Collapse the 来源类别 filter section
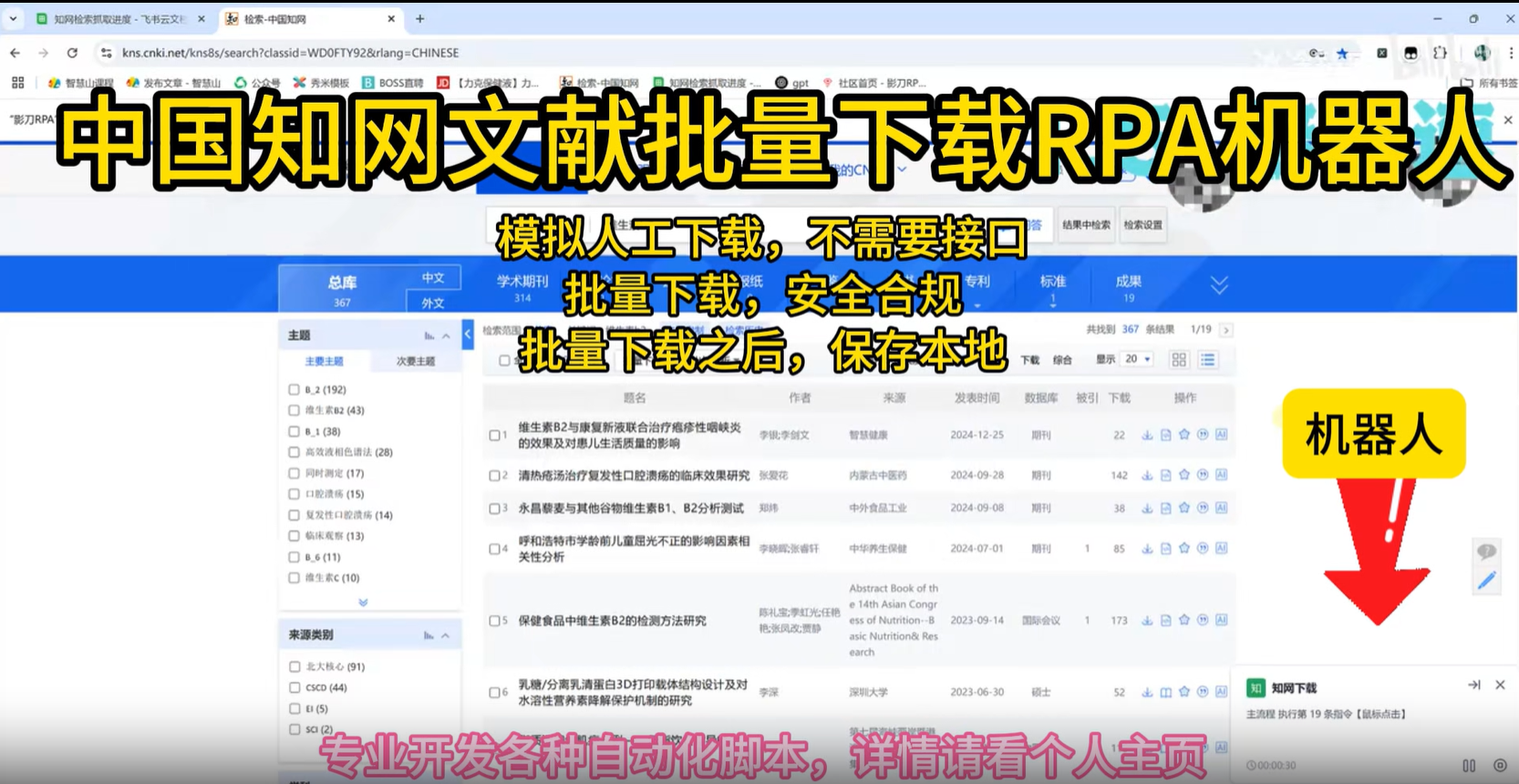1519x784 pixels. tap(446, 635)
